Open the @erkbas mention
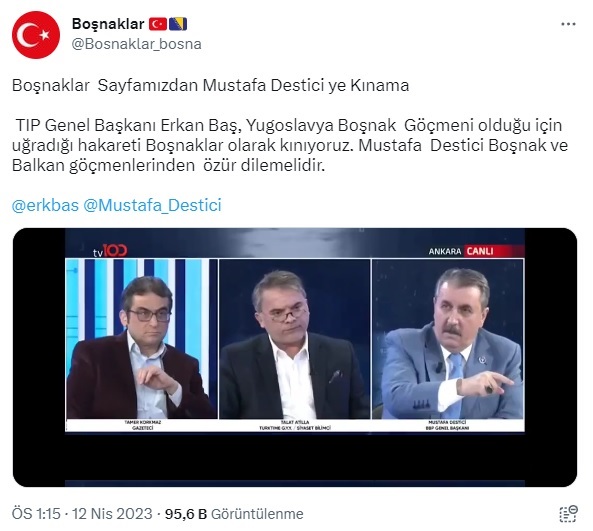 click(x=45, y=205)
